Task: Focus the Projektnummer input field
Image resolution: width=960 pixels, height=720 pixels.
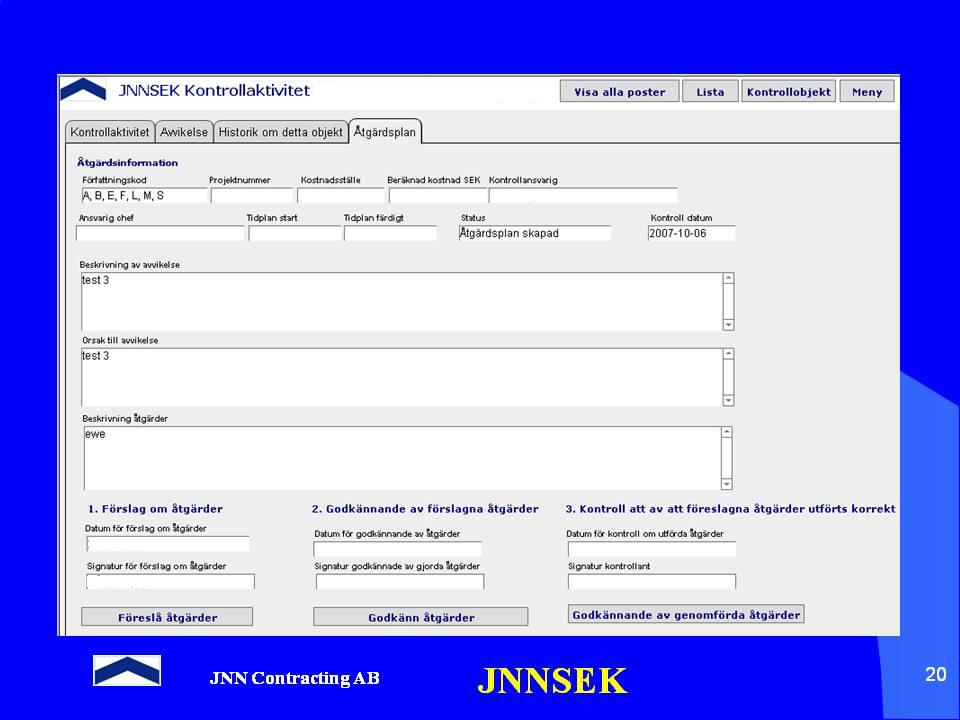Action: coord(252,196)
